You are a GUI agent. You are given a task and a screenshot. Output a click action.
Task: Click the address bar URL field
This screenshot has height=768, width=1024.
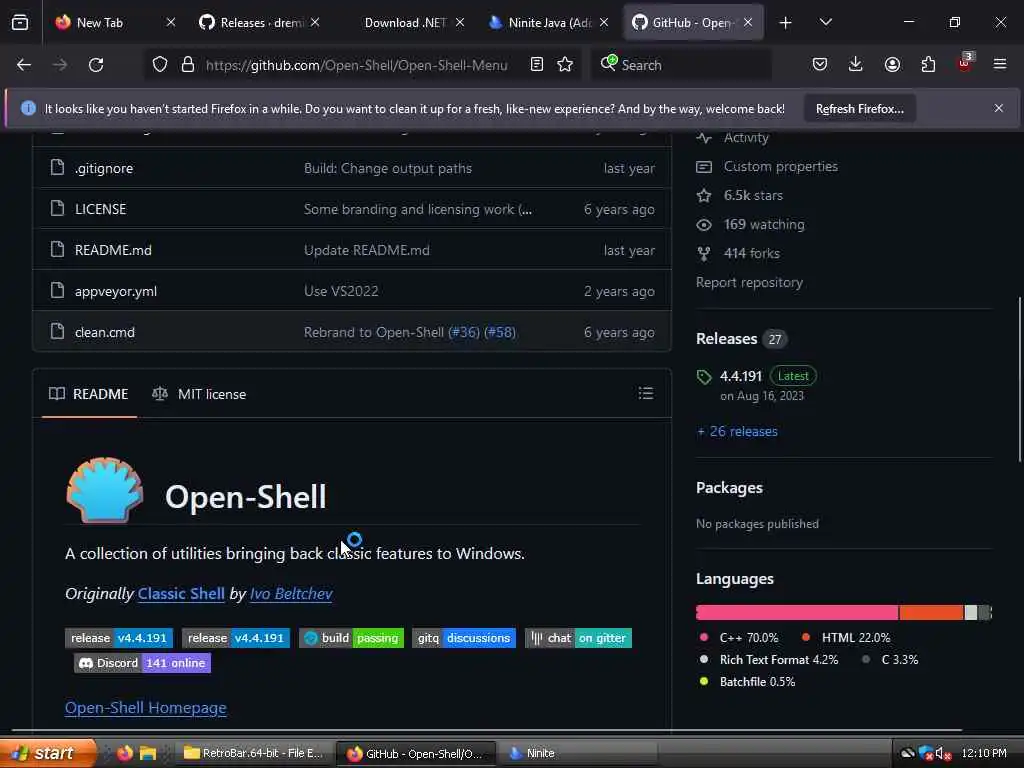point(357,65)
